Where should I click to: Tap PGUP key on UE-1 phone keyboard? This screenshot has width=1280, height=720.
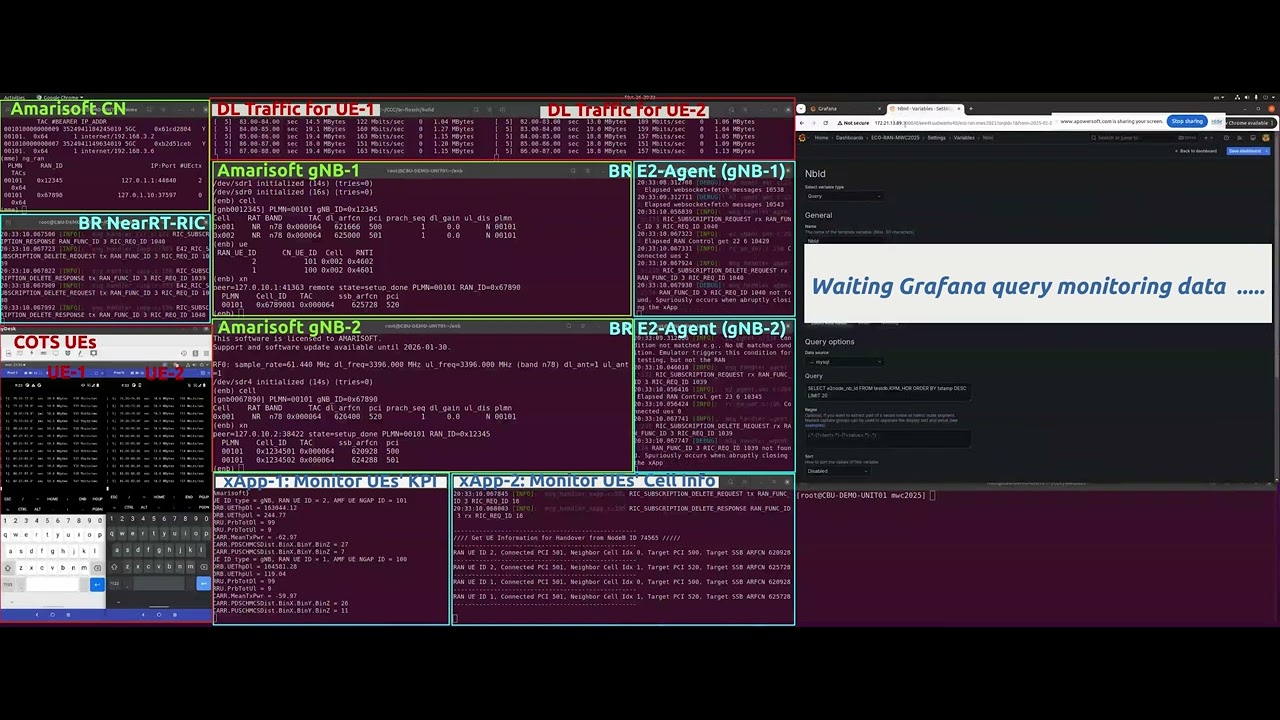pos(97,499)
